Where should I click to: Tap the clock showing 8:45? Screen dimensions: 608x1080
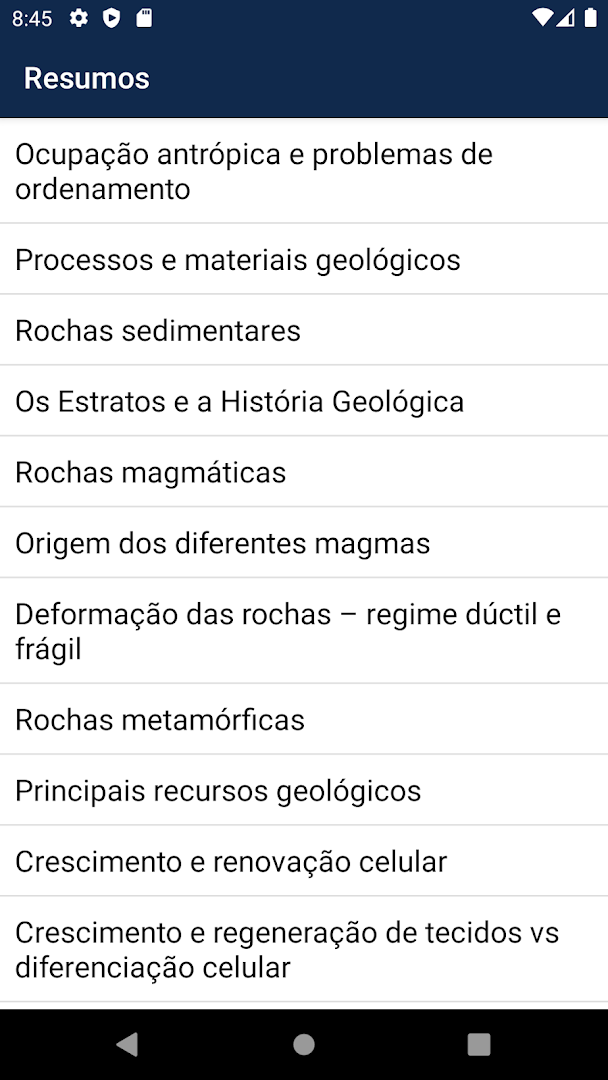click(x=31, y=17)
